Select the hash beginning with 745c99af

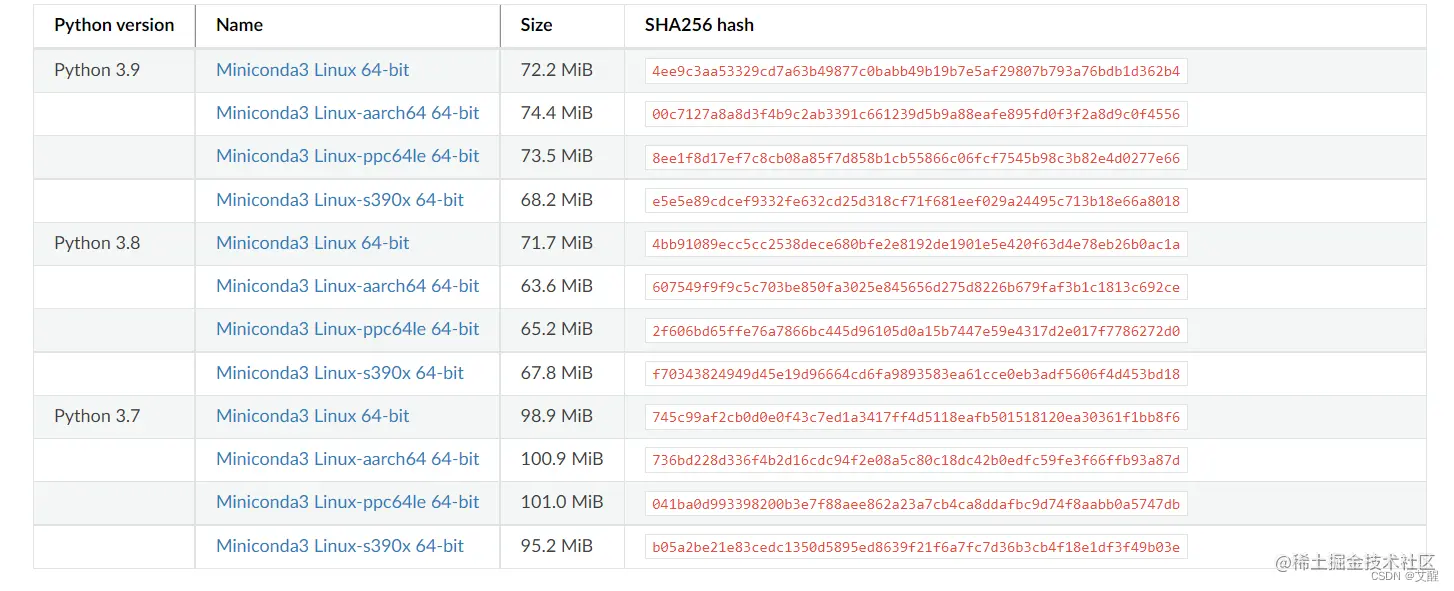coord(915,418)
